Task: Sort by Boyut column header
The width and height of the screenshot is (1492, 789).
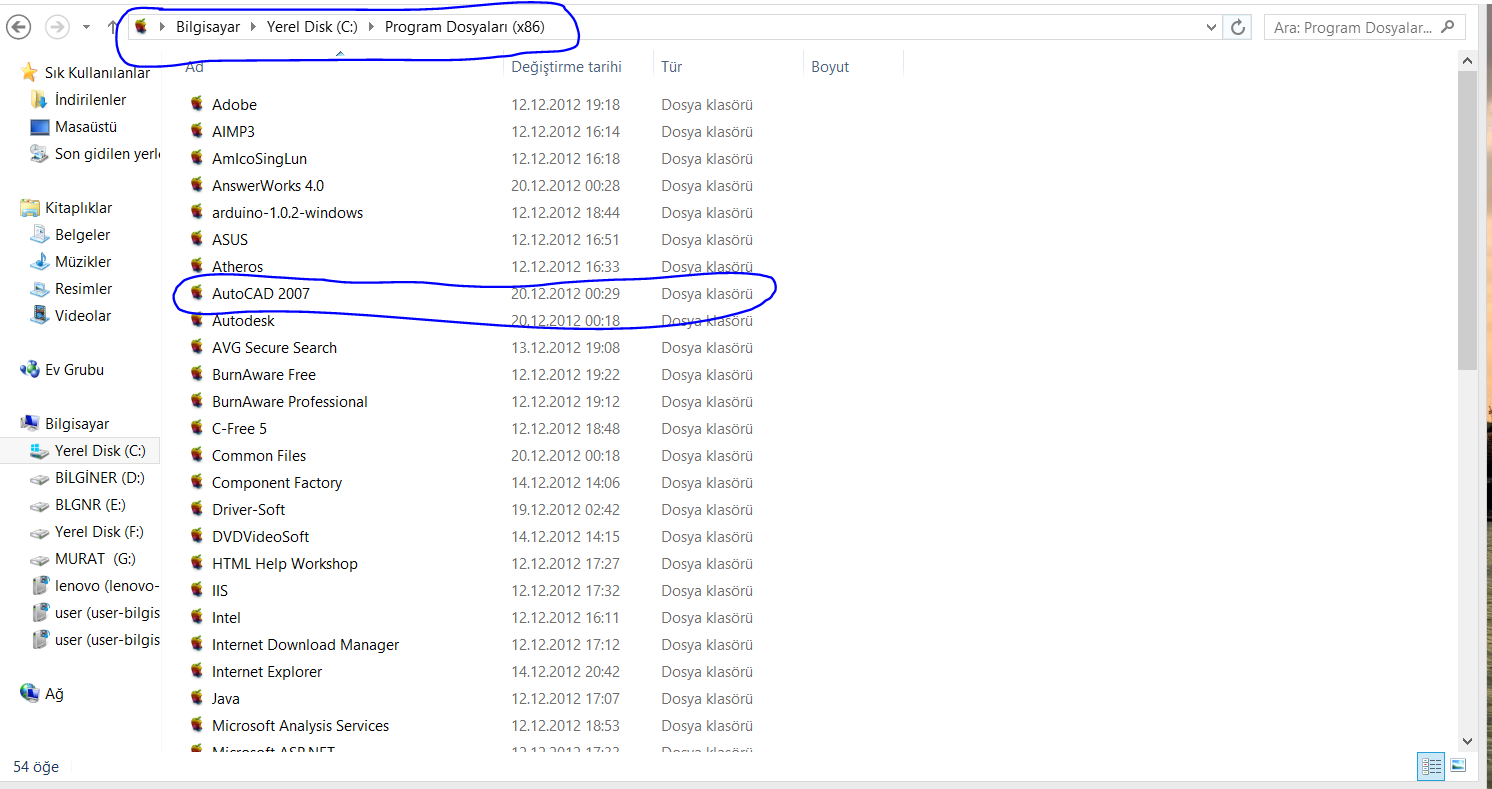Action: click(830, 67)
